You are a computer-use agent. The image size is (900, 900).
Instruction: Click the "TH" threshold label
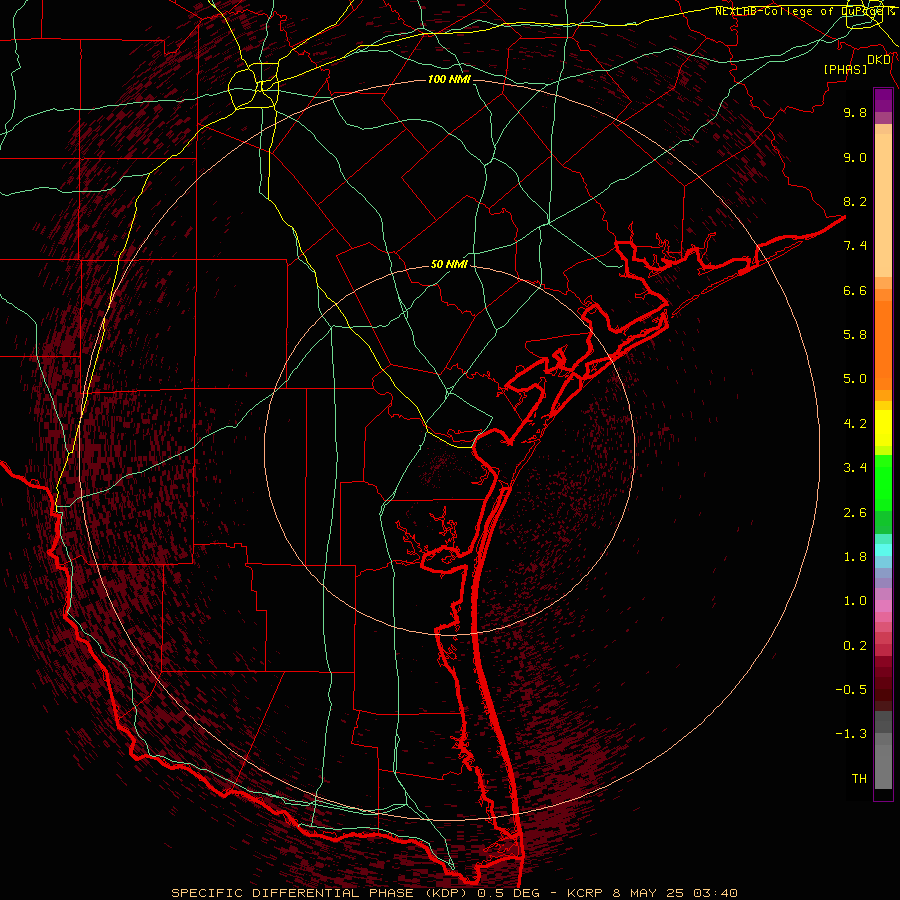pos(859,778)
